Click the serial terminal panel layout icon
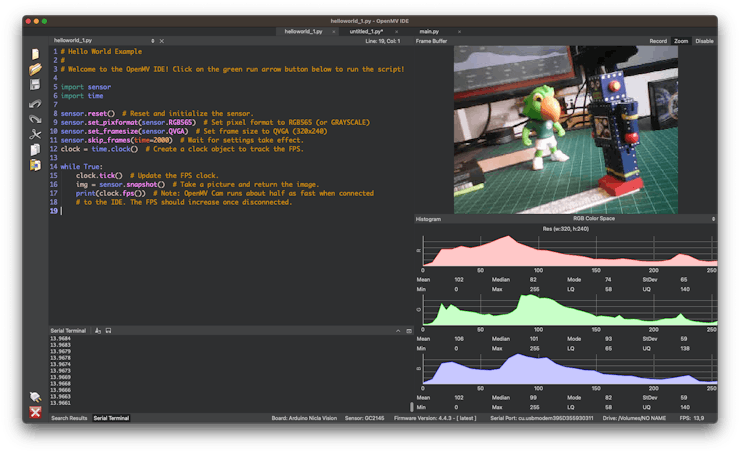The image size is (740, 453). tap(409, 331)
